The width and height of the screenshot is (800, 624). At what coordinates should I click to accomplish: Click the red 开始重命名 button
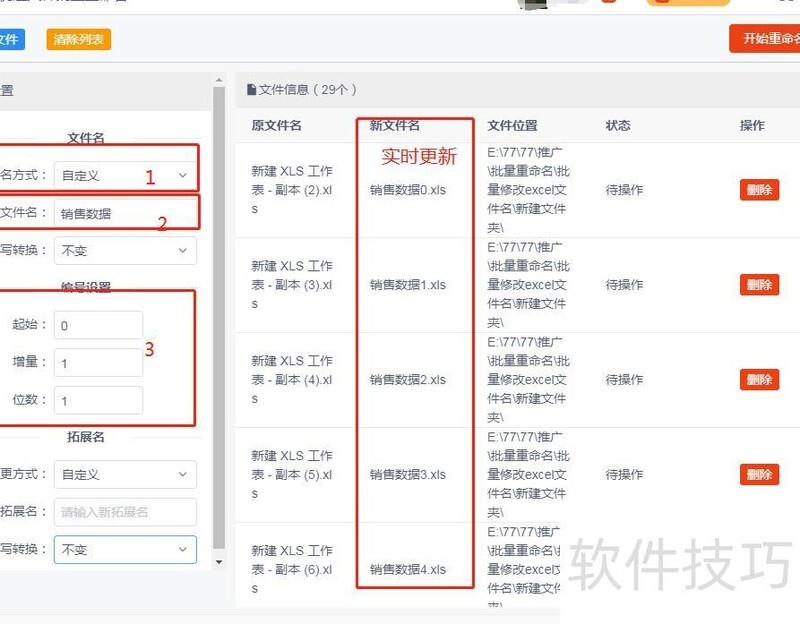766,39
